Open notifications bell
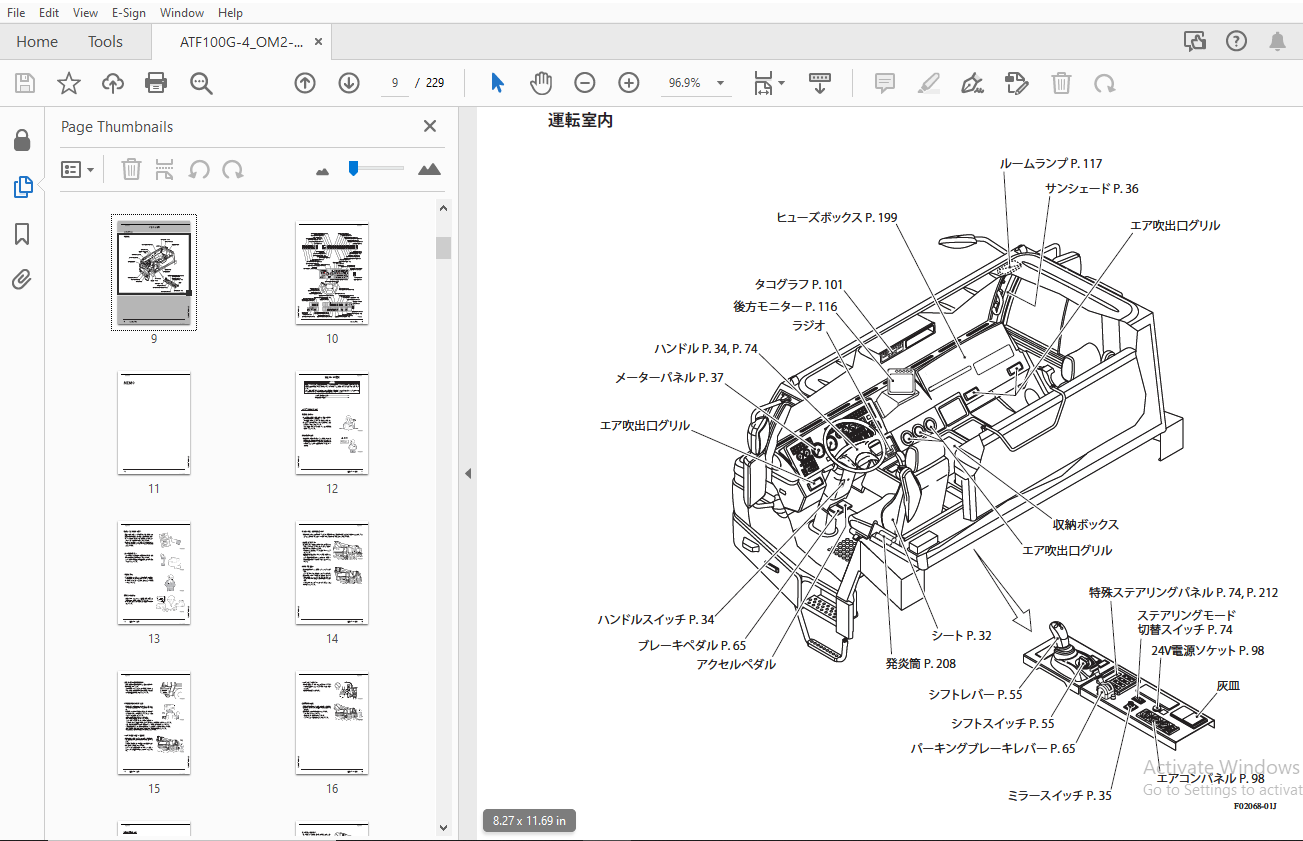 click(x=1277, y=41)
